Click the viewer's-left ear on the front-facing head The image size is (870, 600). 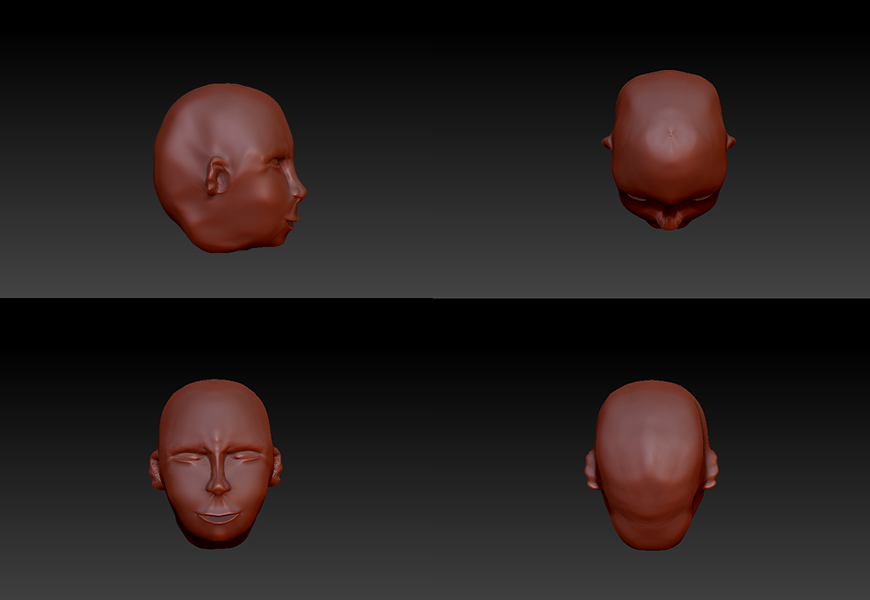[x=155, y=468]
